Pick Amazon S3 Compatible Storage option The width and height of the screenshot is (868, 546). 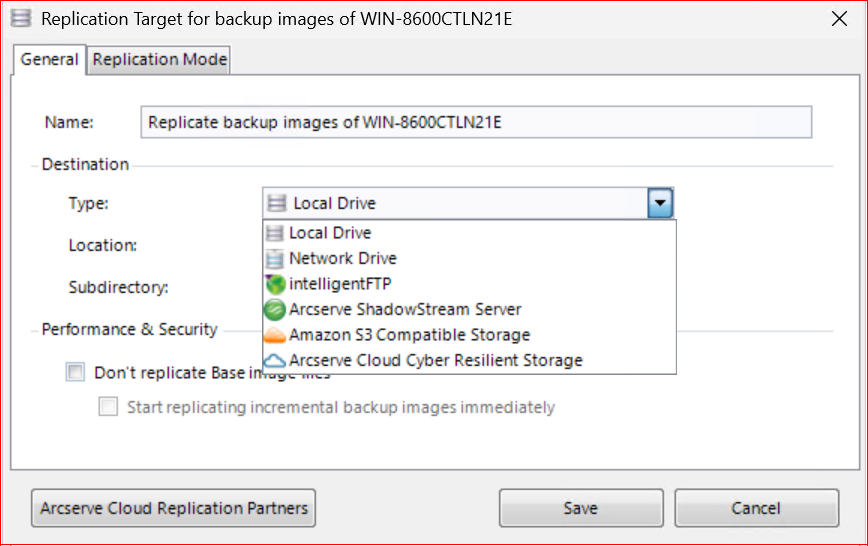tap(469, 335)
